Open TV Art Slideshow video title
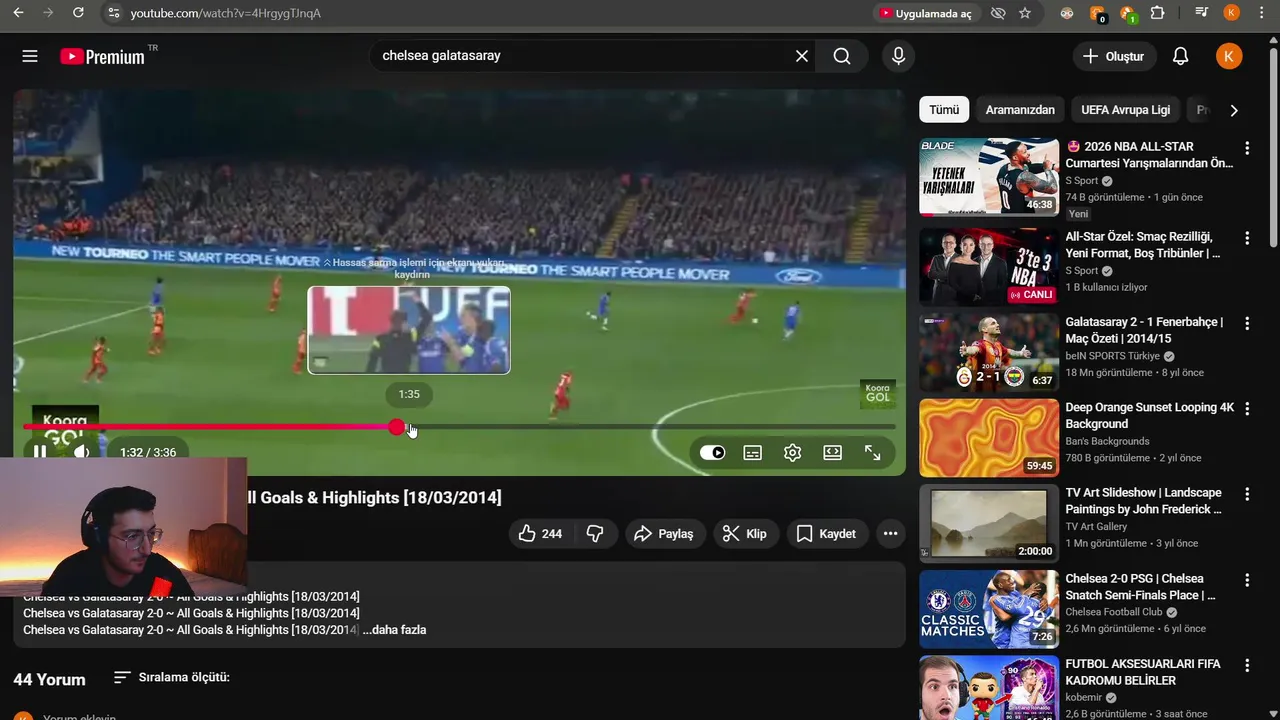The width and height of the screenshot is (1280, 720). (1143, 501)
